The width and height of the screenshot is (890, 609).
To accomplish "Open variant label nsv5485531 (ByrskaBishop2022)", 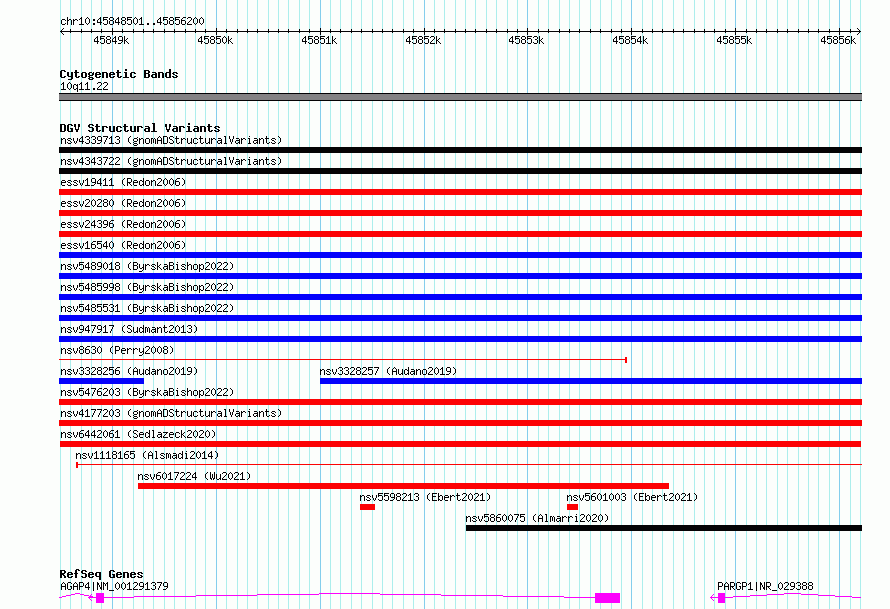I will [x=147, y=308].
